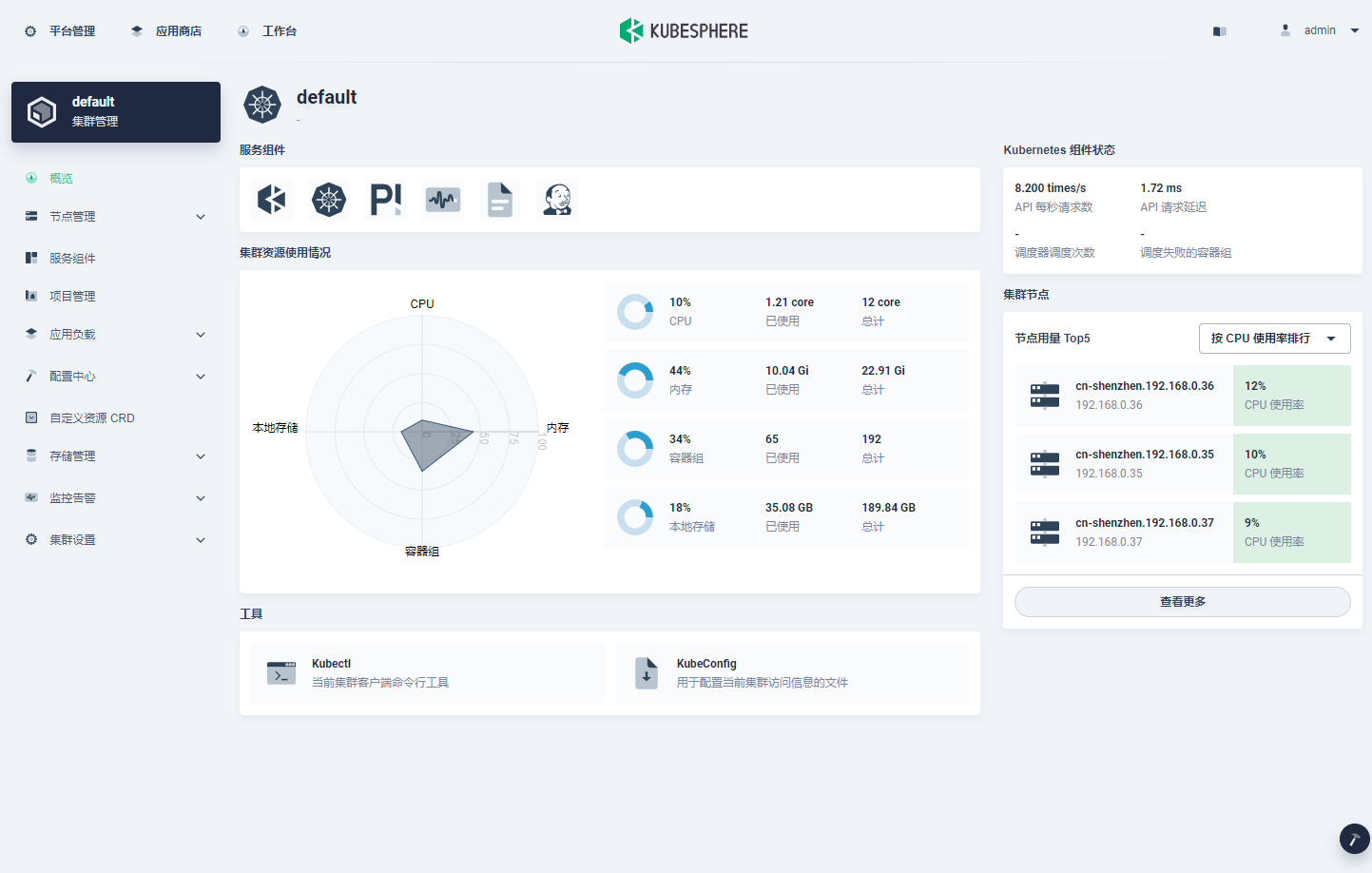Click the '10.04 Gi' used memory value
This screenshot has width=1372, height=873.
pyautogui.click(x=787, y=371)
